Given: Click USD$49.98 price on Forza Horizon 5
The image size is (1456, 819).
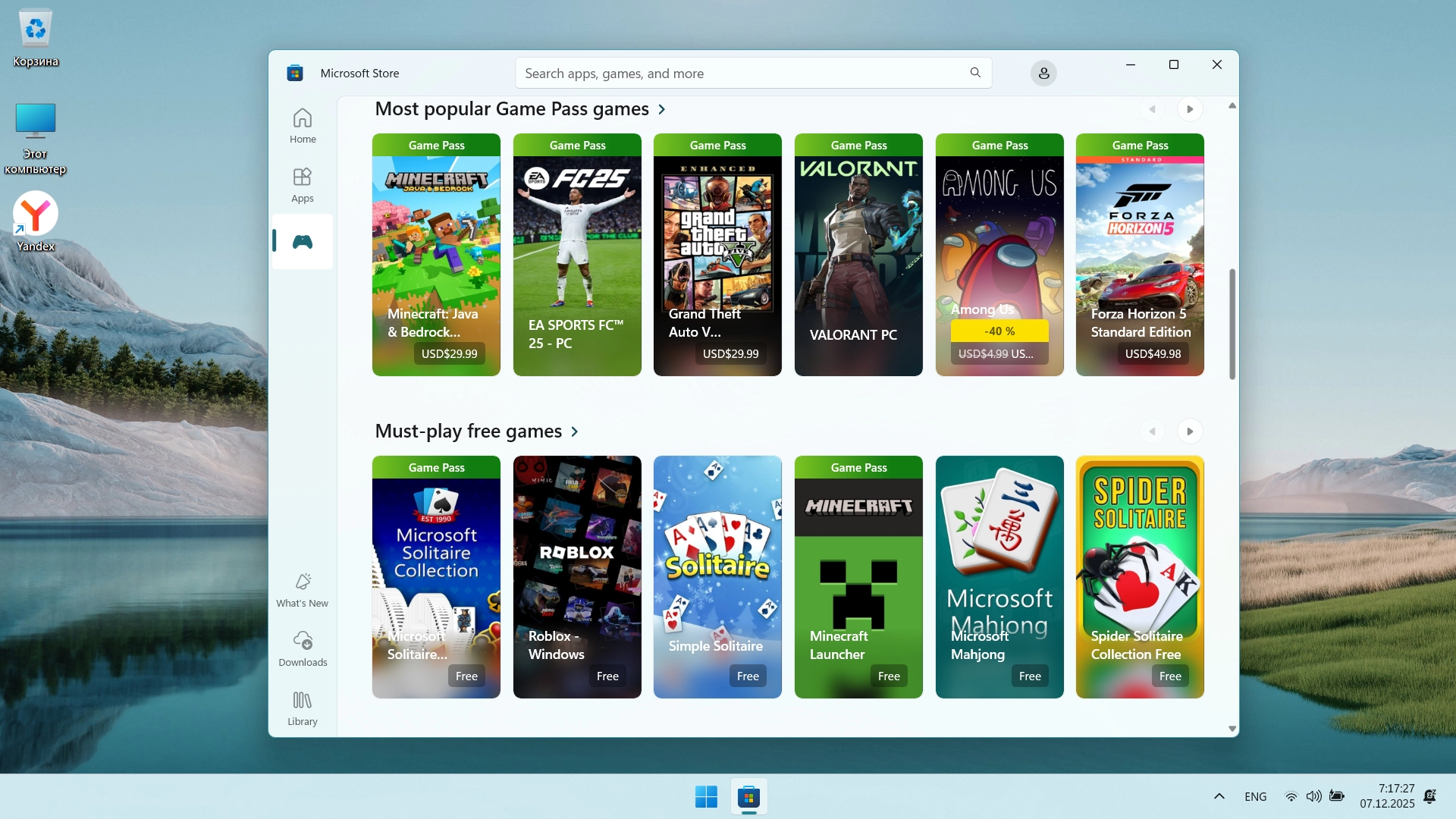Looking at the screenshot, I should (1153, 353).
